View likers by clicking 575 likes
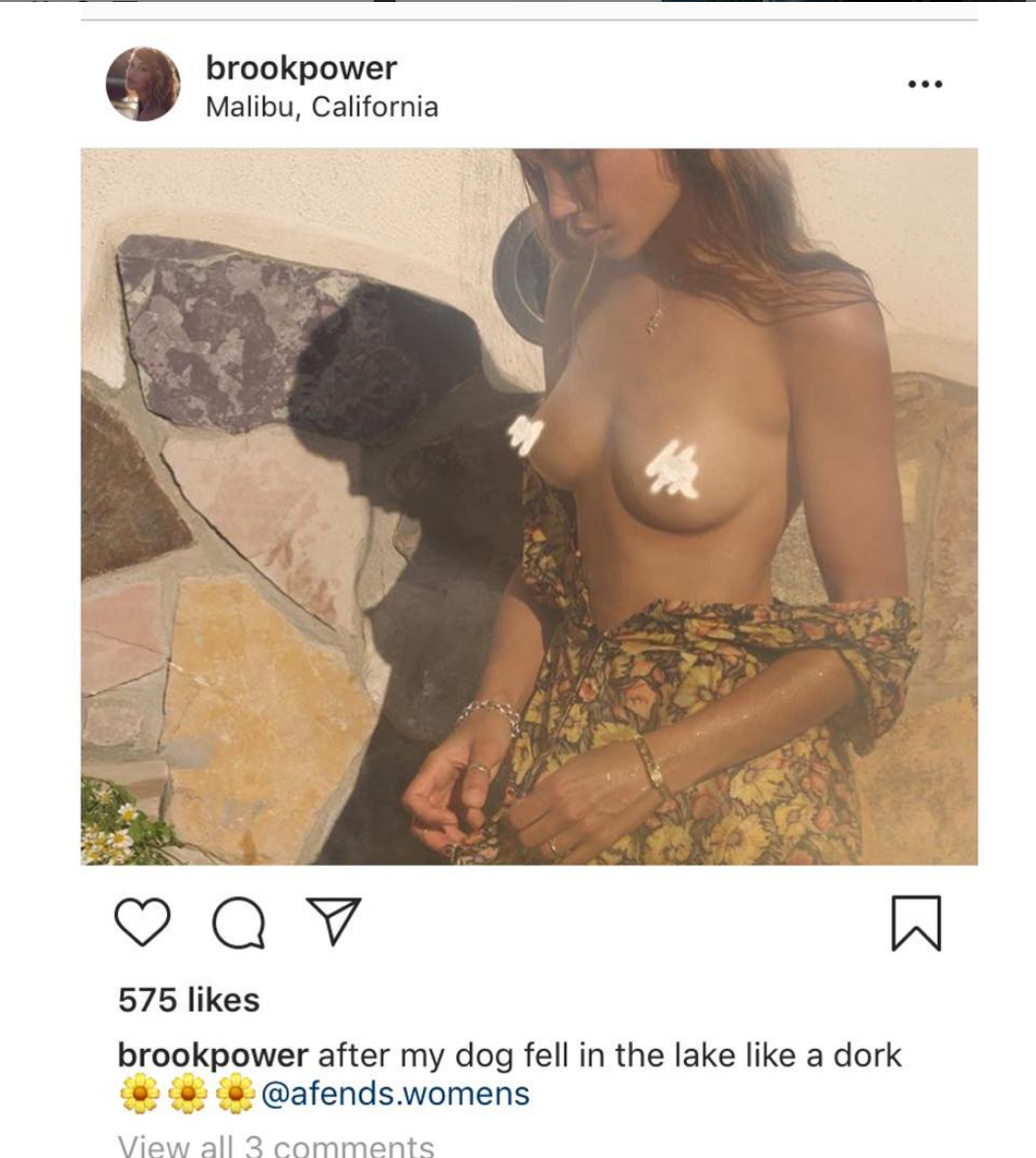Screen dimensions: 1036x1158 pos(189,1001)
